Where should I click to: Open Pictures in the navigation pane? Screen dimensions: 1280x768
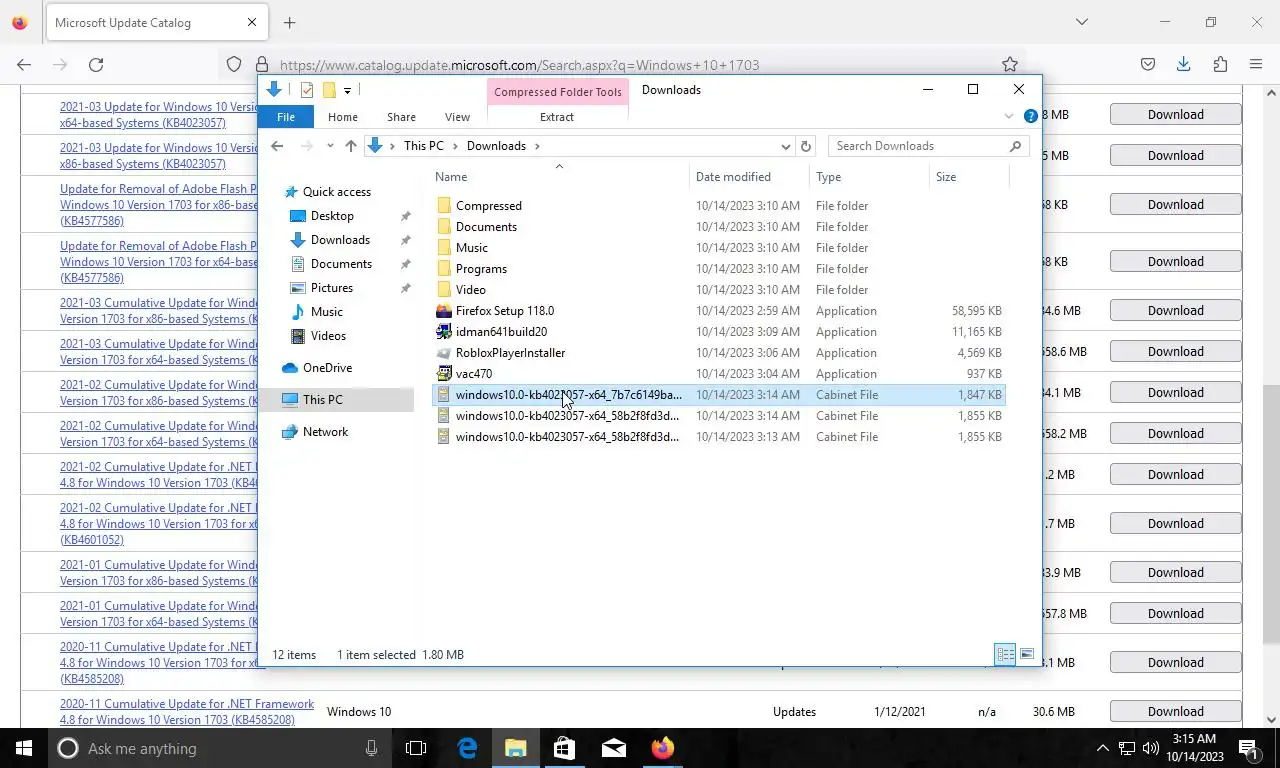(331, 288)
